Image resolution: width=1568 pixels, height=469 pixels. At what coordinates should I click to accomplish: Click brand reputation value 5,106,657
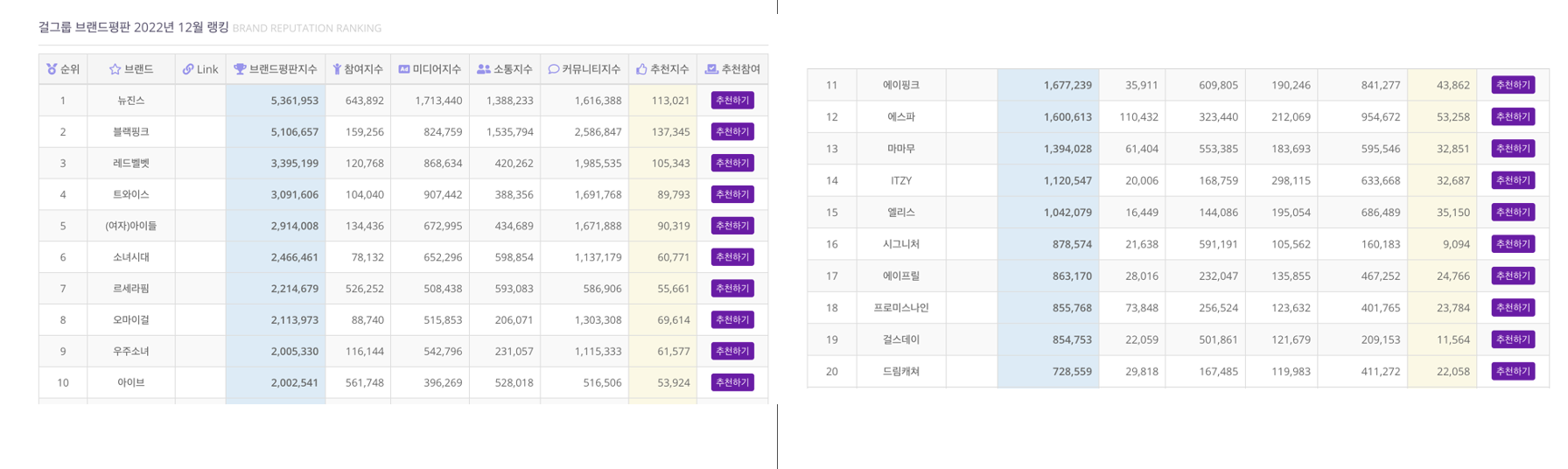point(295,132)
